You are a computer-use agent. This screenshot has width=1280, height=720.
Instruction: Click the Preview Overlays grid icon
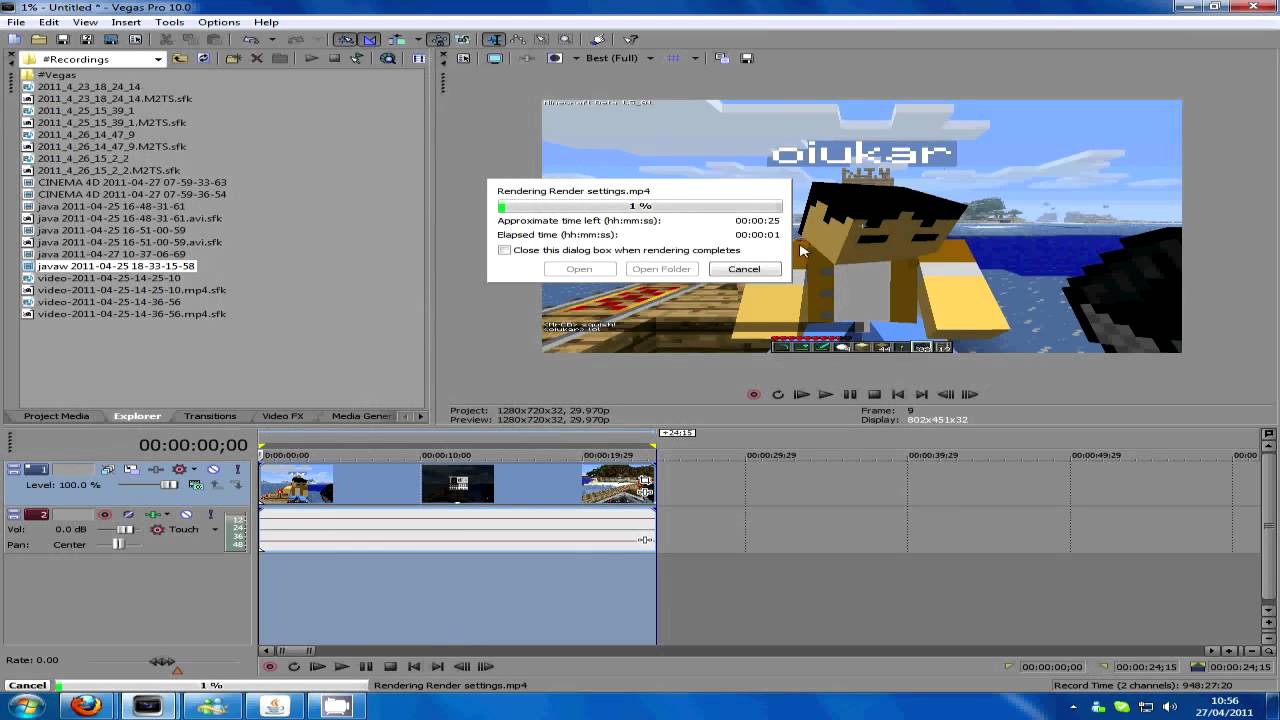point(673,58)
